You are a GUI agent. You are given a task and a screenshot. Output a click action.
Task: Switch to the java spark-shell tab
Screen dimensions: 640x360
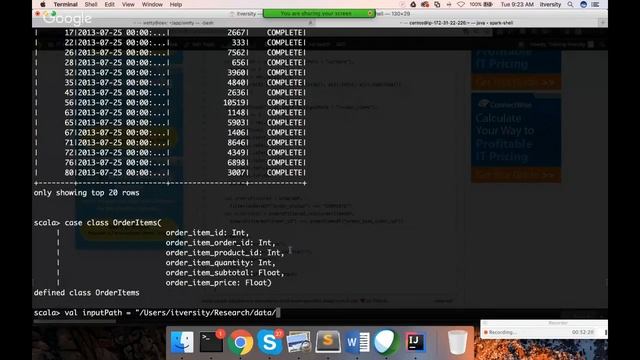click(457, 23)
